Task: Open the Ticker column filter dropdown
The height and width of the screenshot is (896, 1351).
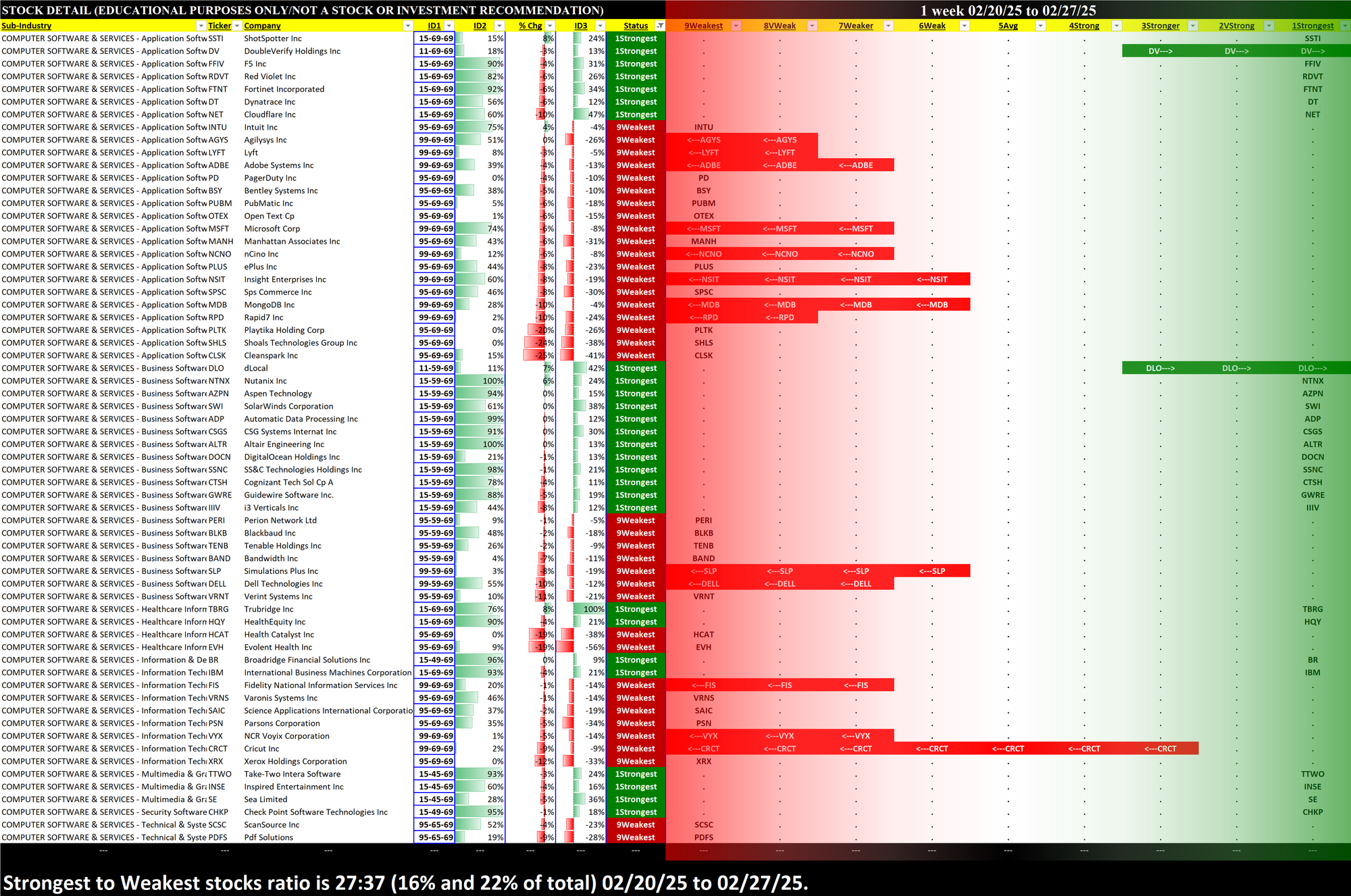Action: (236, 26)
